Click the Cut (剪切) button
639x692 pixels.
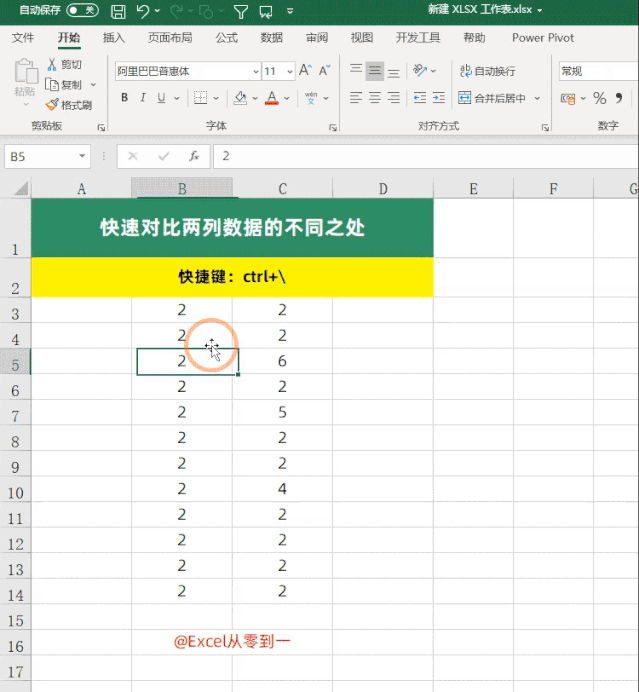click(x=64, y=64)
